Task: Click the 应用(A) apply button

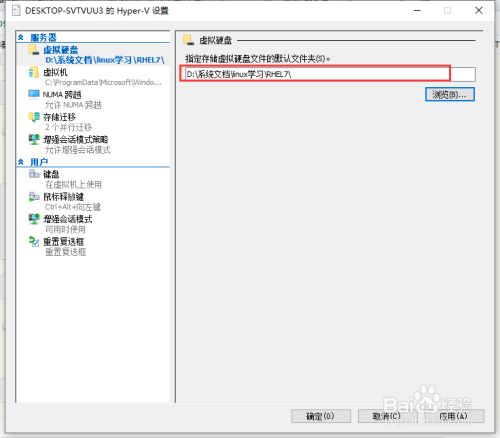Action: coord(454,416)
